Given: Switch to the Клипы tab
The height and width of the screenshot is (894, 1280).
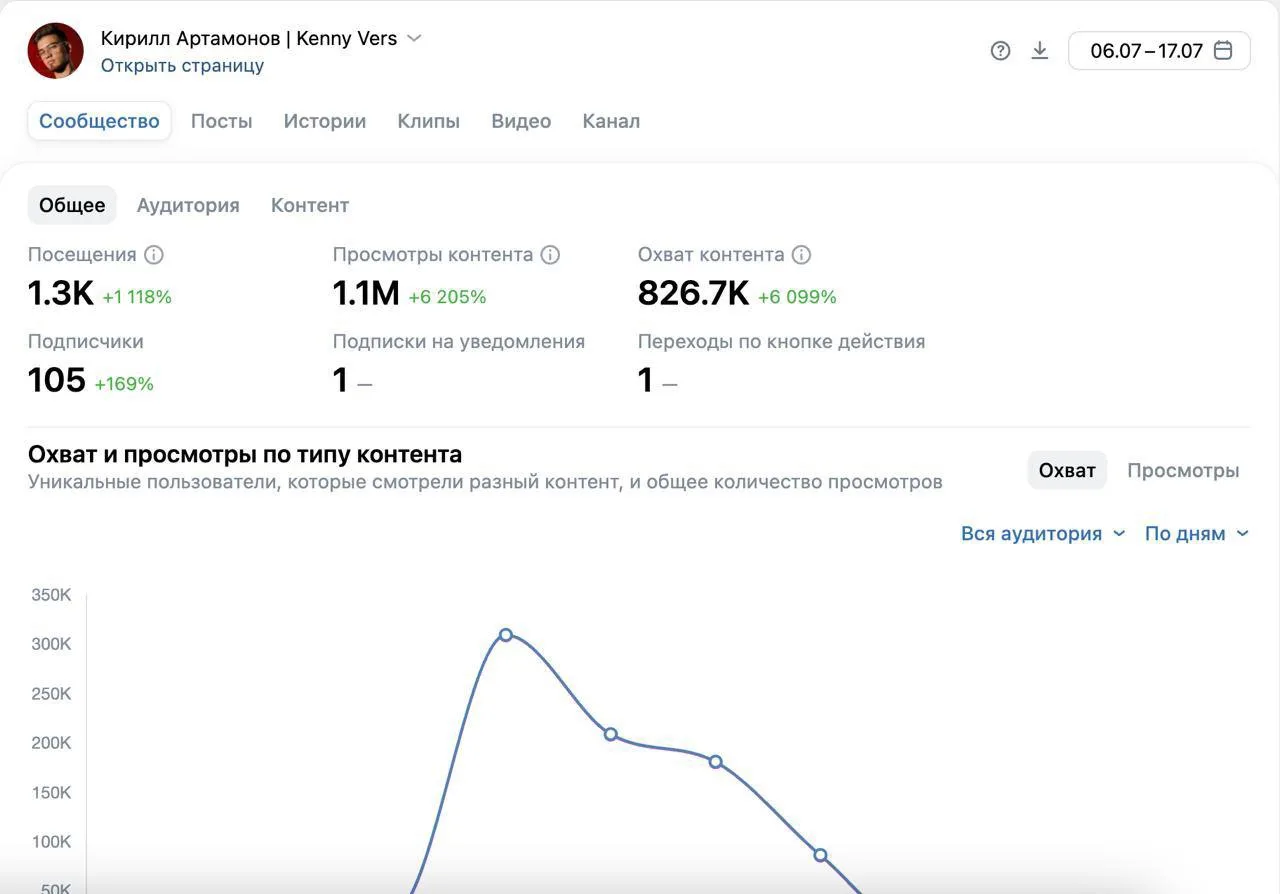Looking at the screenshot, I should [429, 121].
